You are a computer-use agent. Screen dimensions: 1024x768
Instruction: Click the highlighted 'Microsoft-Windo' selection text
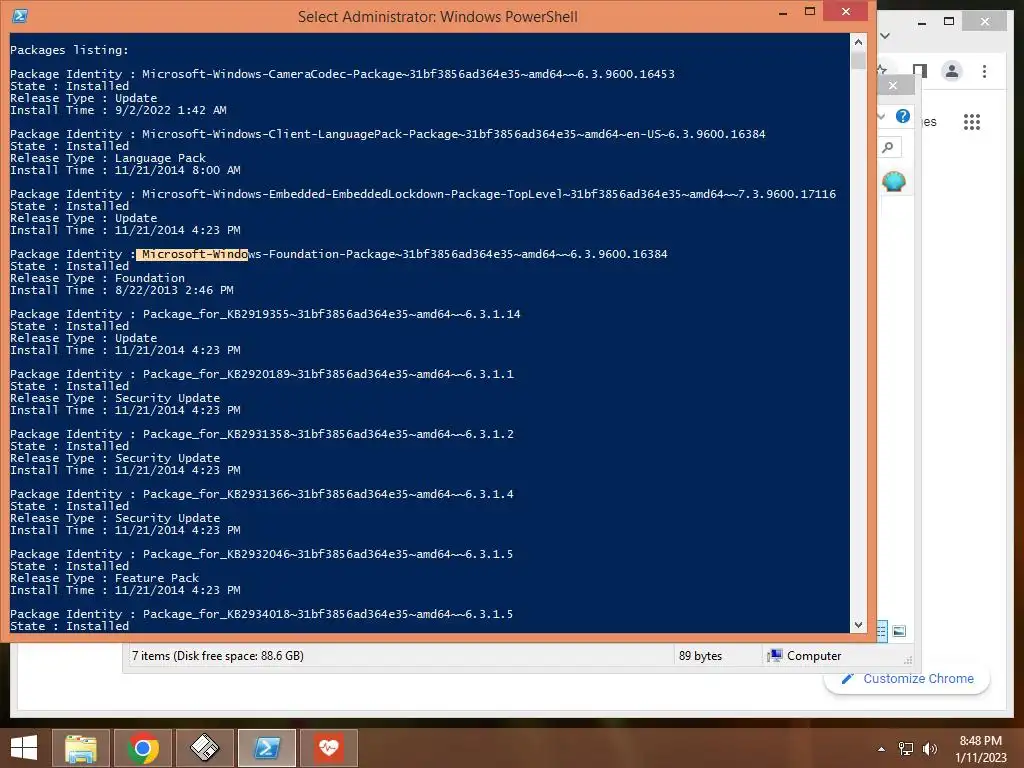(193, 254)
